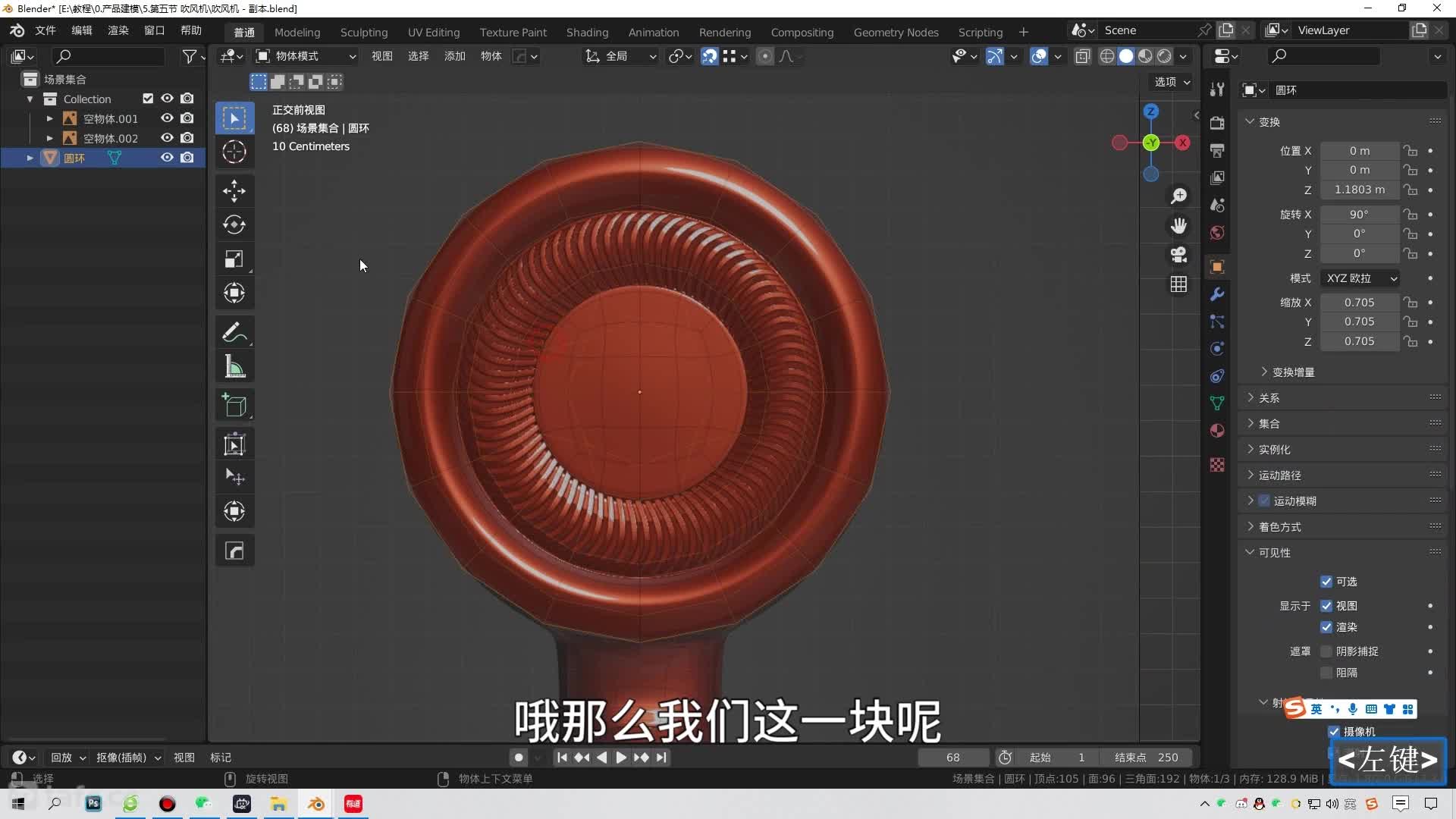
Task: Click the current frame 68 field
Action: 953,758
